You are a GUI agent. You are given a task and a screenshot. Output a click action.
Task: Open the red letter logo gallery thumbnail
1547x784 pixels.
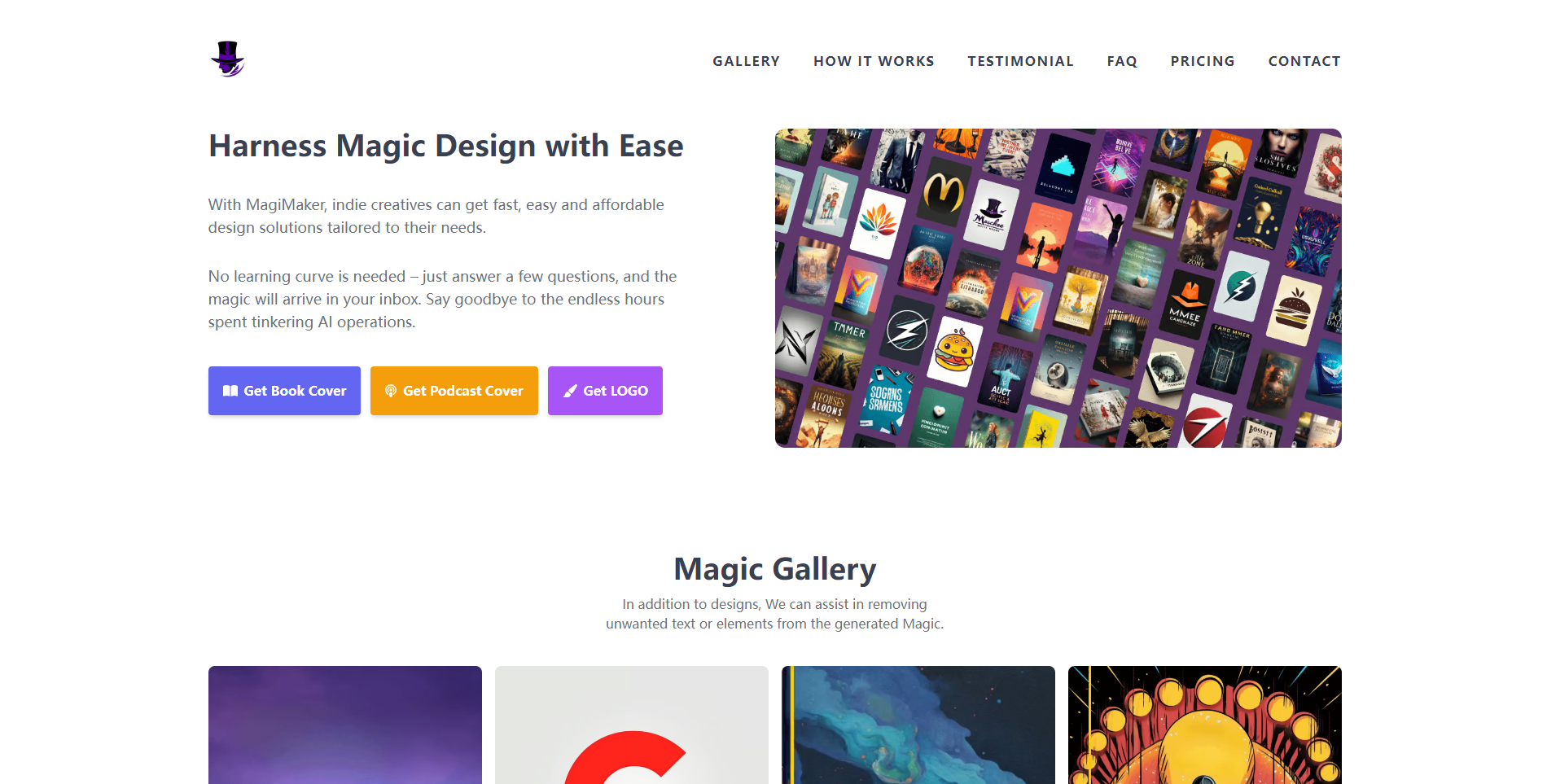[x=632, y=725]
